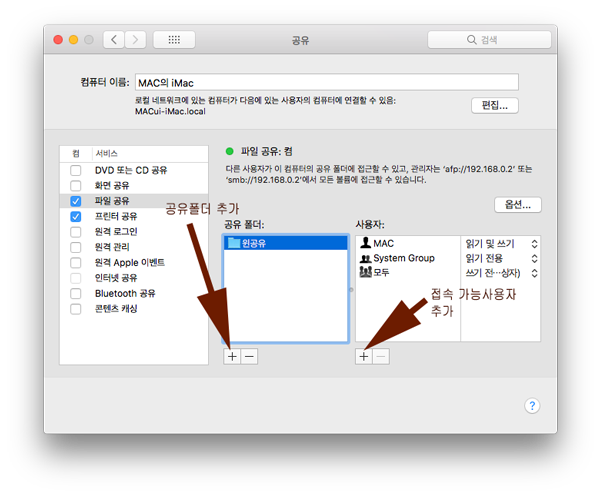Enable 원격 Apple 이벤트 checkbox
The image size is (600, 495).
(76, 263)
